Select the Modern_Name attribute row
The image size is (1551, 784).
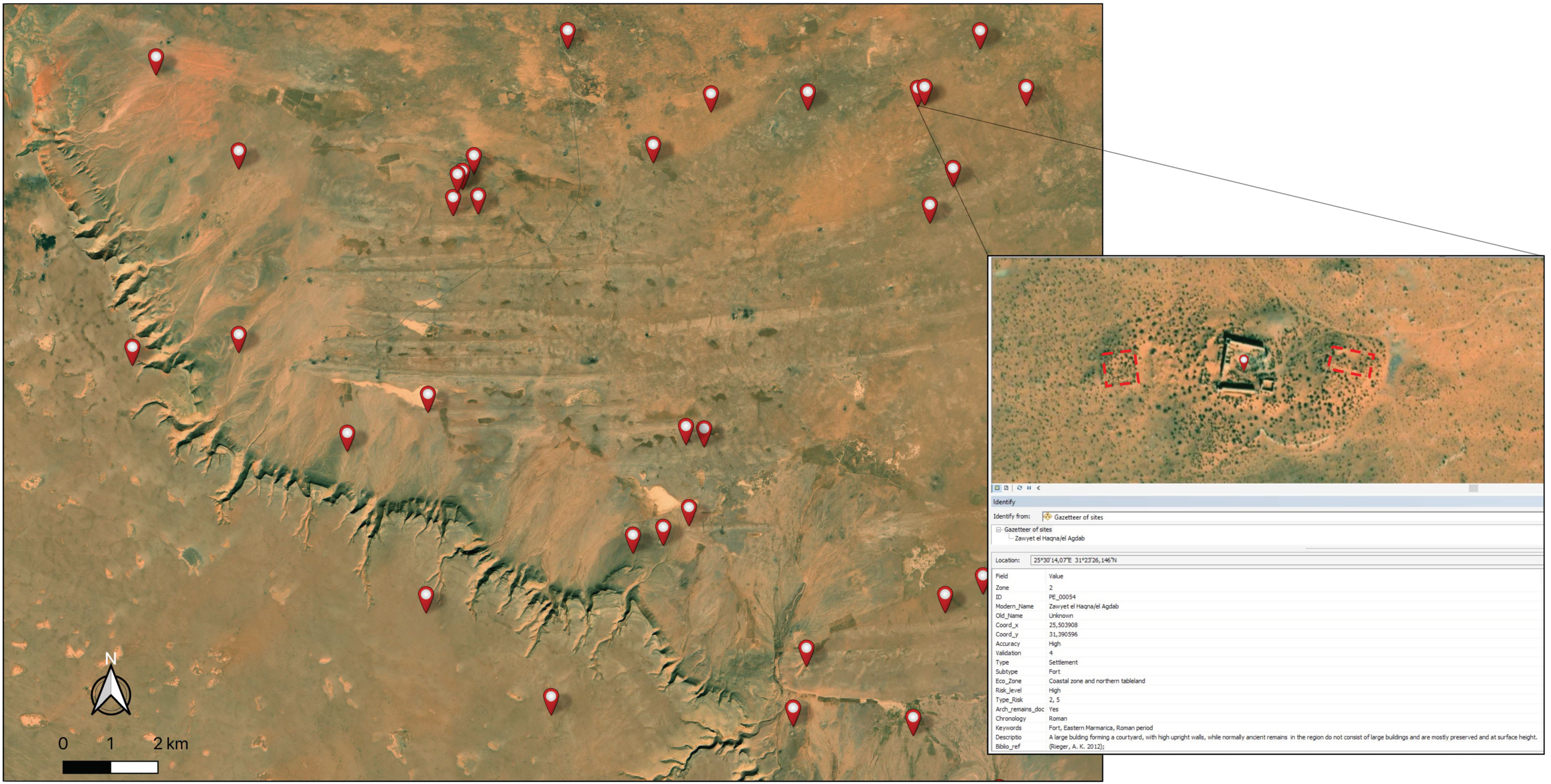pos(1015,606)
